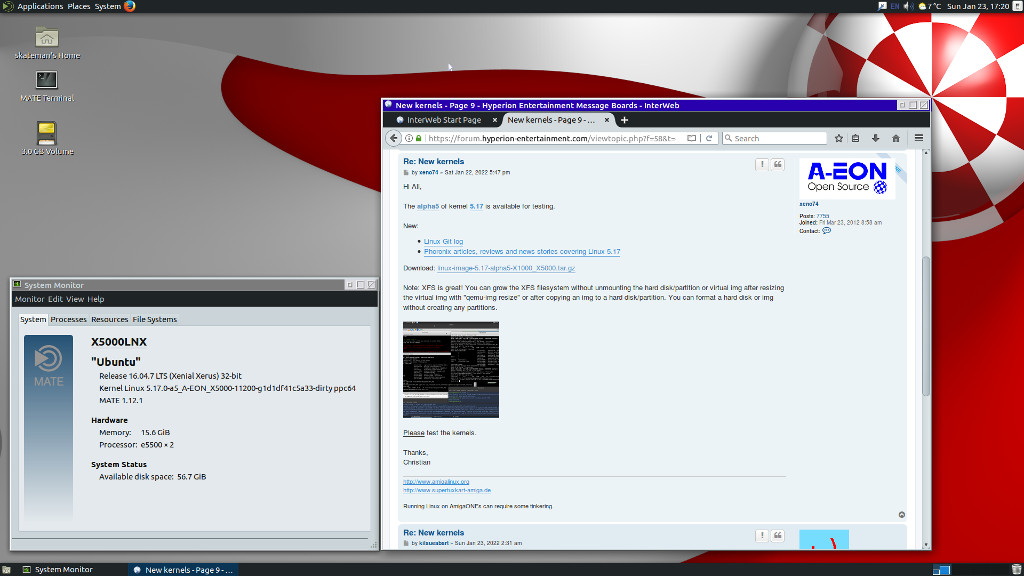Launch MATE Terminal desktop icon

pyautogui.click(x=46, y=86)
